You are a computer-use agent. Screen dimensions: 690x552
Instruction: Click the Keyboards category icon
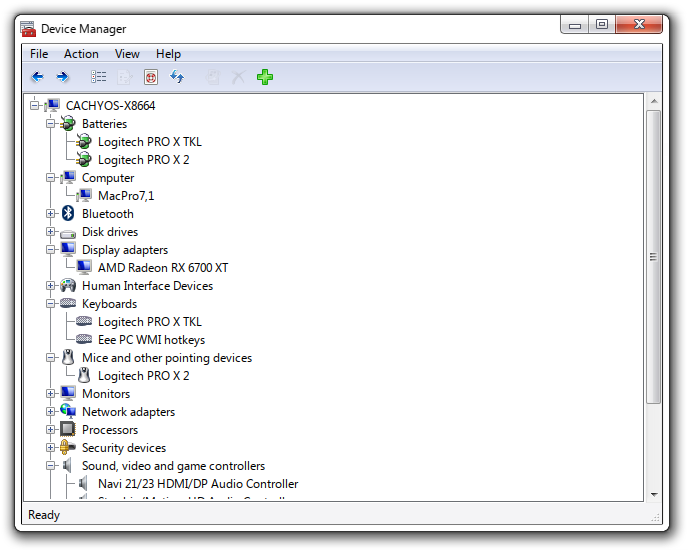(x=68, y=303)
